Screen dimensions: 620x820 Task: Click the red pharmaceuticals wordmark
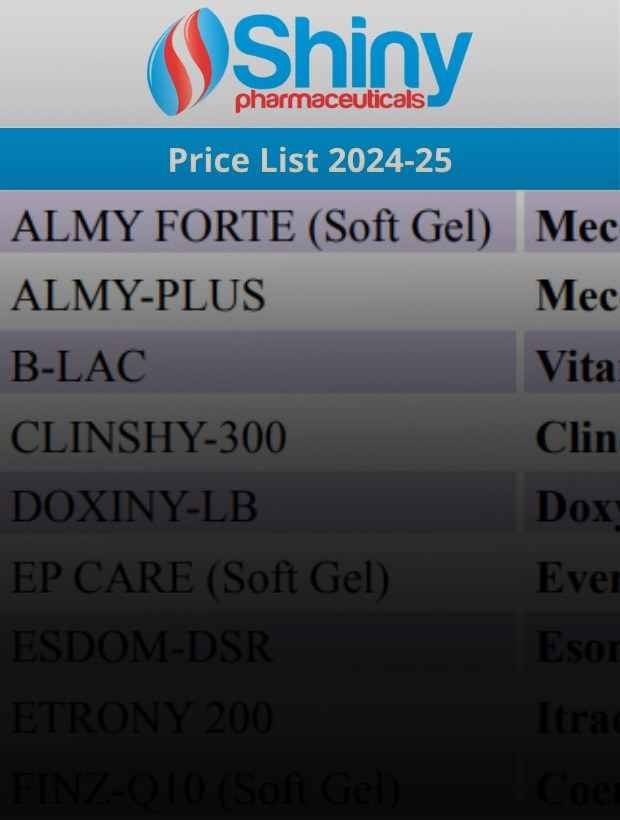click(x=330, y=99)
